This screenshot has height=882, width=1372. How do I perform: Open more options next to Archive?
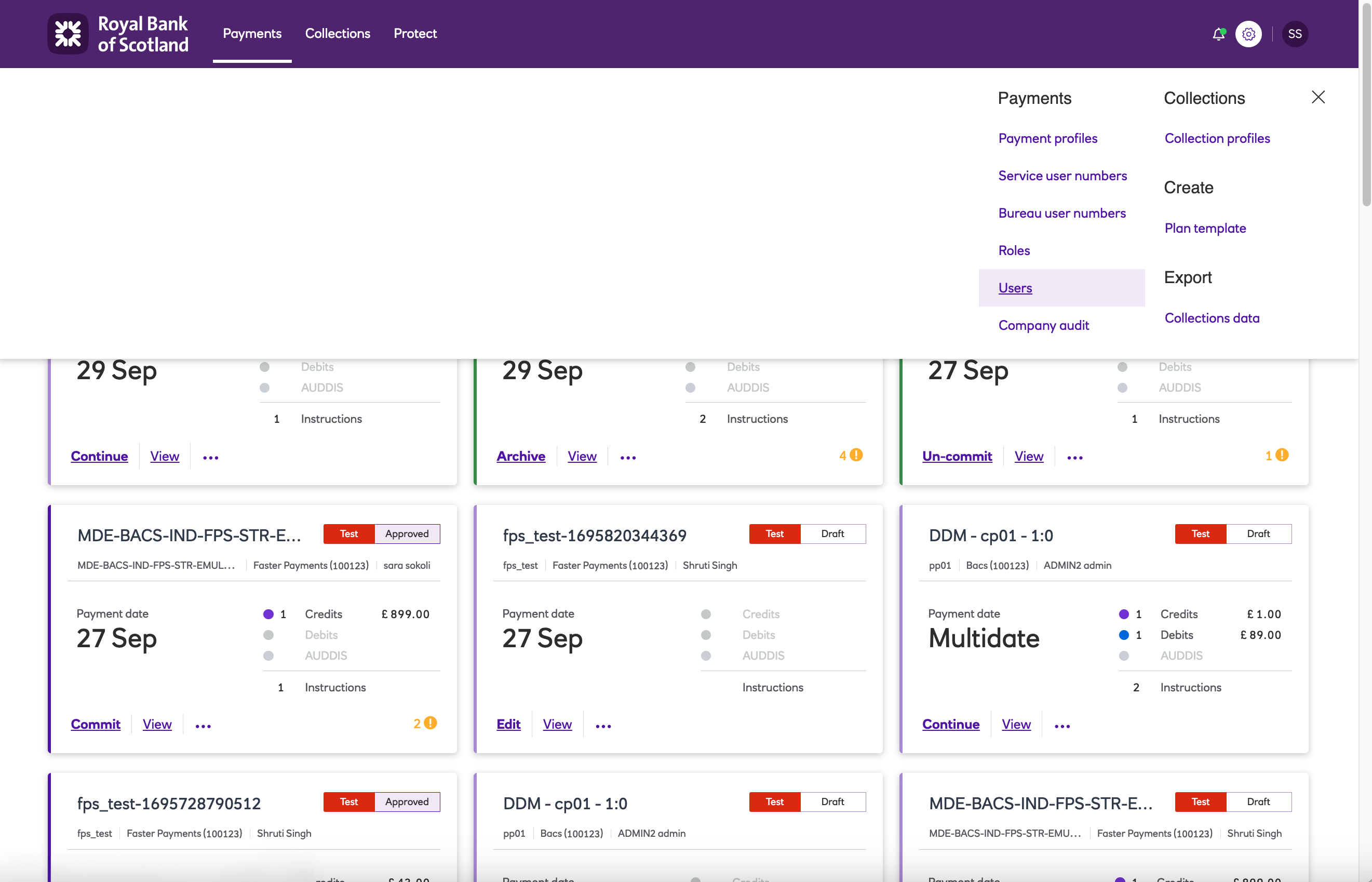pos(628,457)
